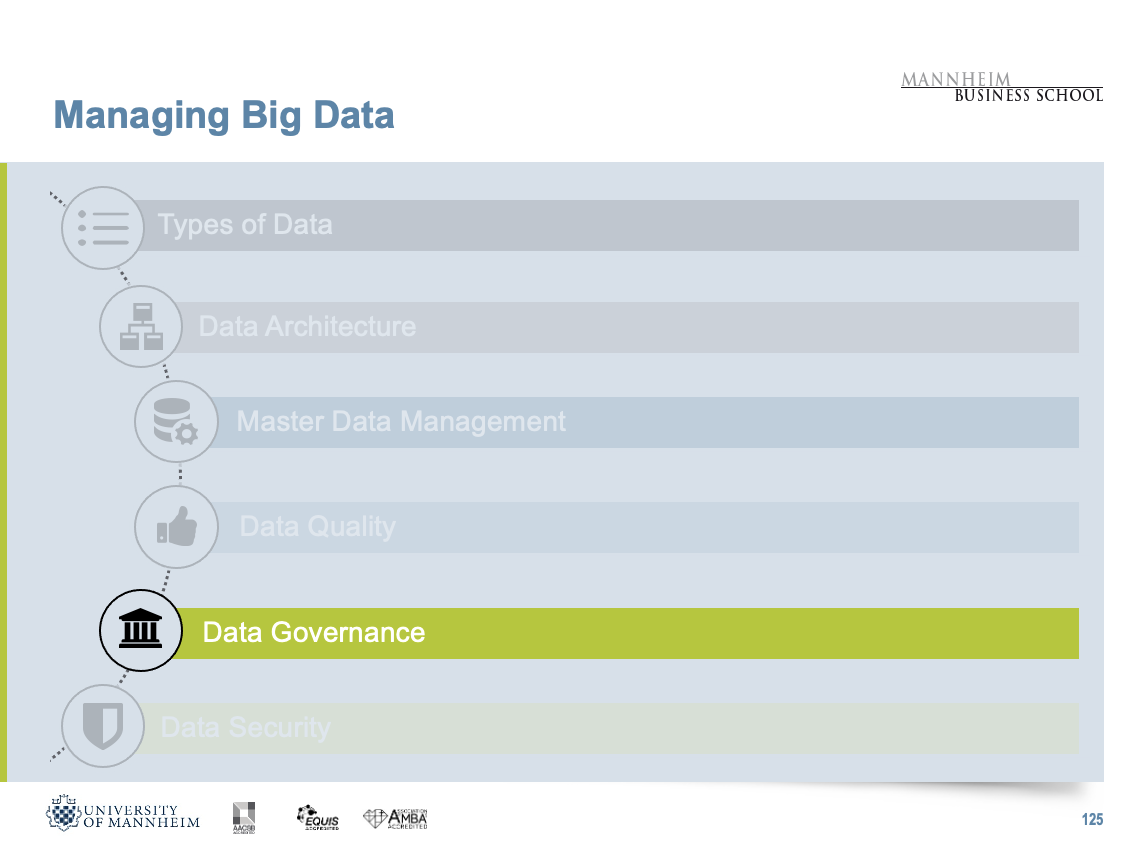Select the bank building Data Governance icon
Image resolution: width=1140 pixels, height=856 pixels.
[x=141, y=631]
